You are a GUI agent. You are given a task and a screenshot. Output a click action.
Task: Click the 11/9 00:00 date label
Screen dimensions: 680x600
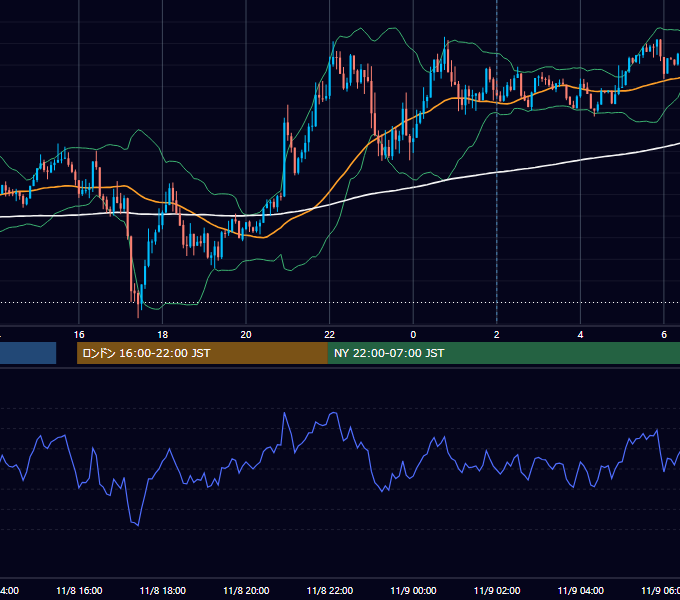(x=413, y=591)
